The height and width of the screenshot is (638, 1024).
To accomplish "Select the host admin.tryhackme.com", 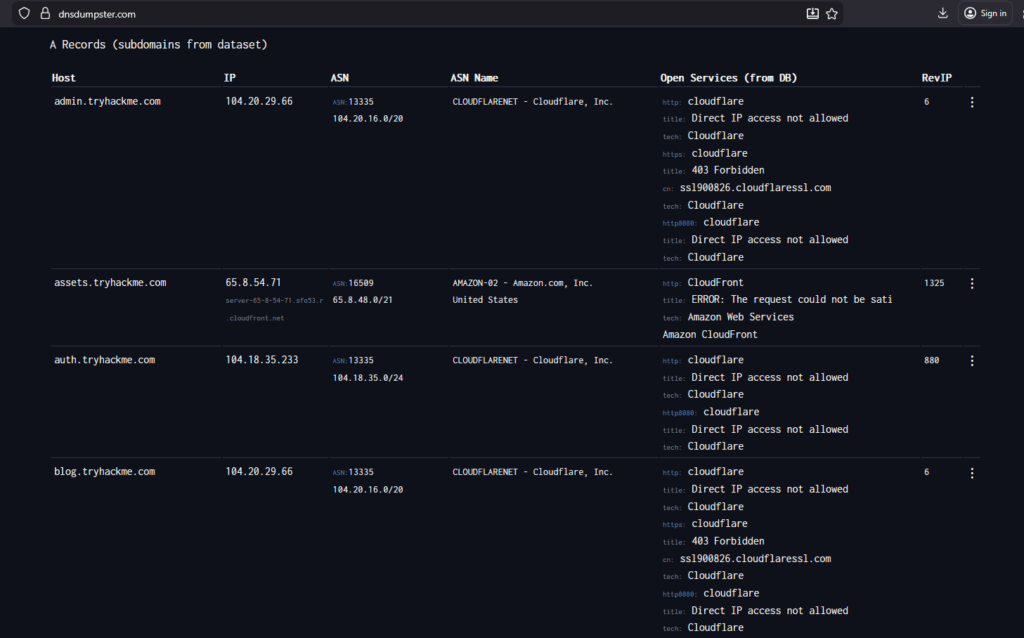I will [107, 101].
